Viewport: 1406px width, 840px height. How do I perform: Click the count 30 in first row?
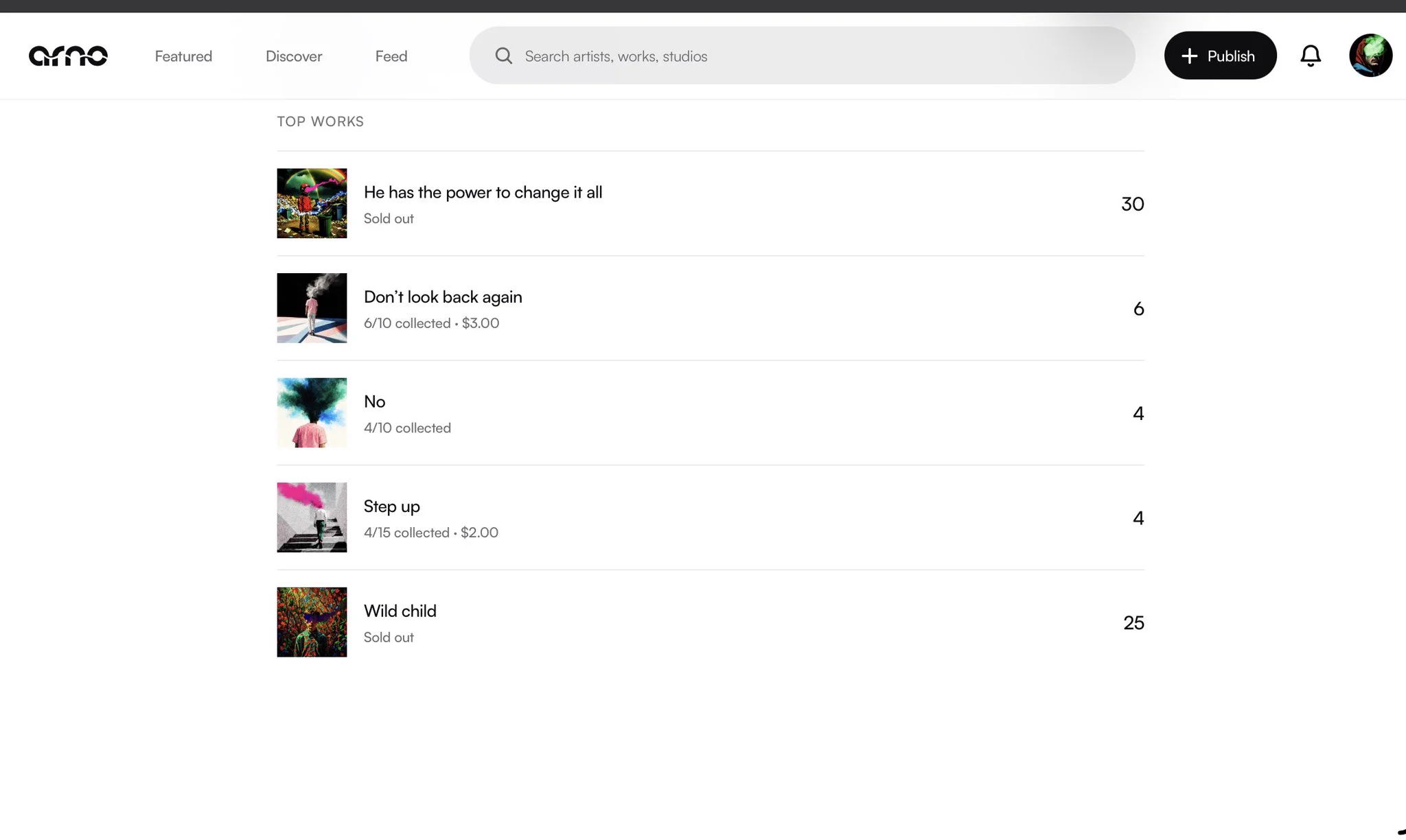(1132, 204)
